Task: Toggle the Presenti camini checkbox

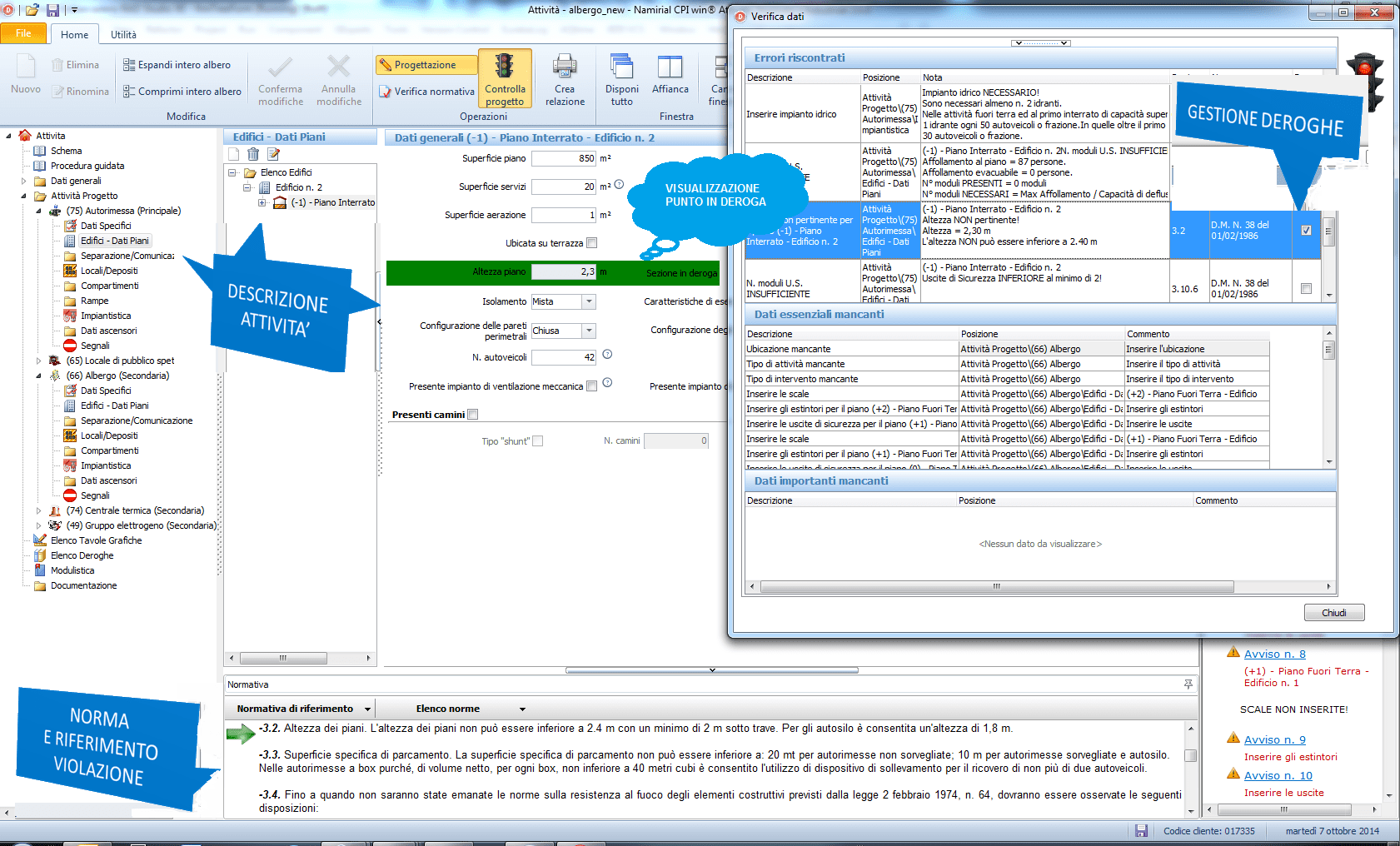Action: (472, 414)
